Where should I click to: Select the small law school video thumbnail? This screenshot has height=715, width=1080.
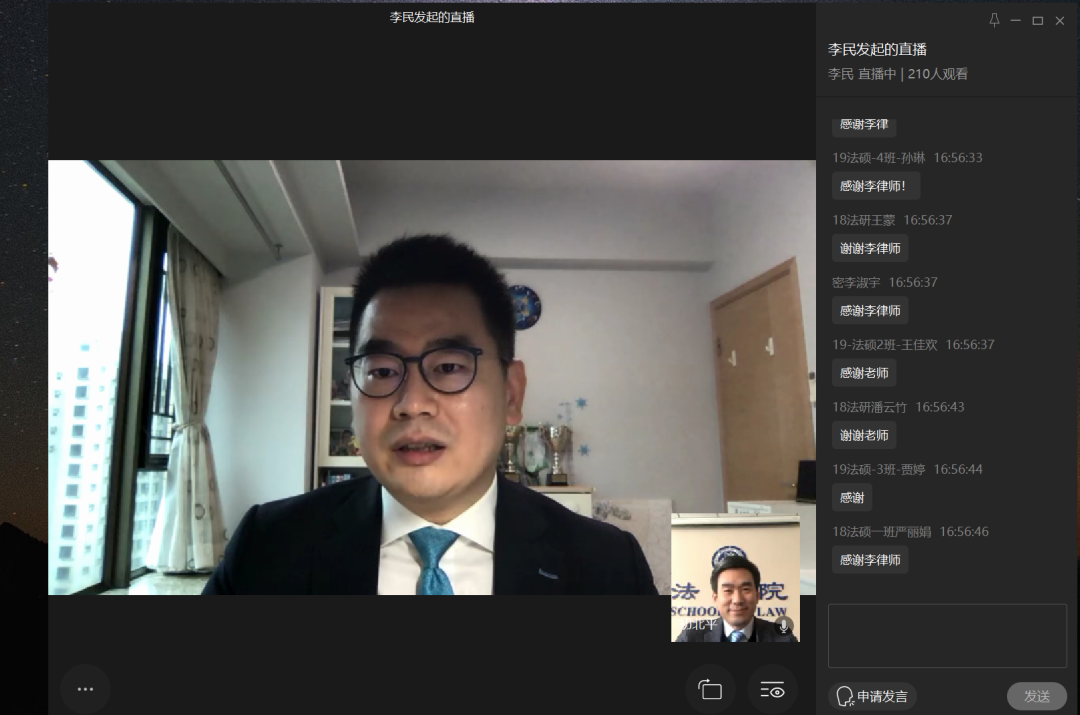[735, 578]
